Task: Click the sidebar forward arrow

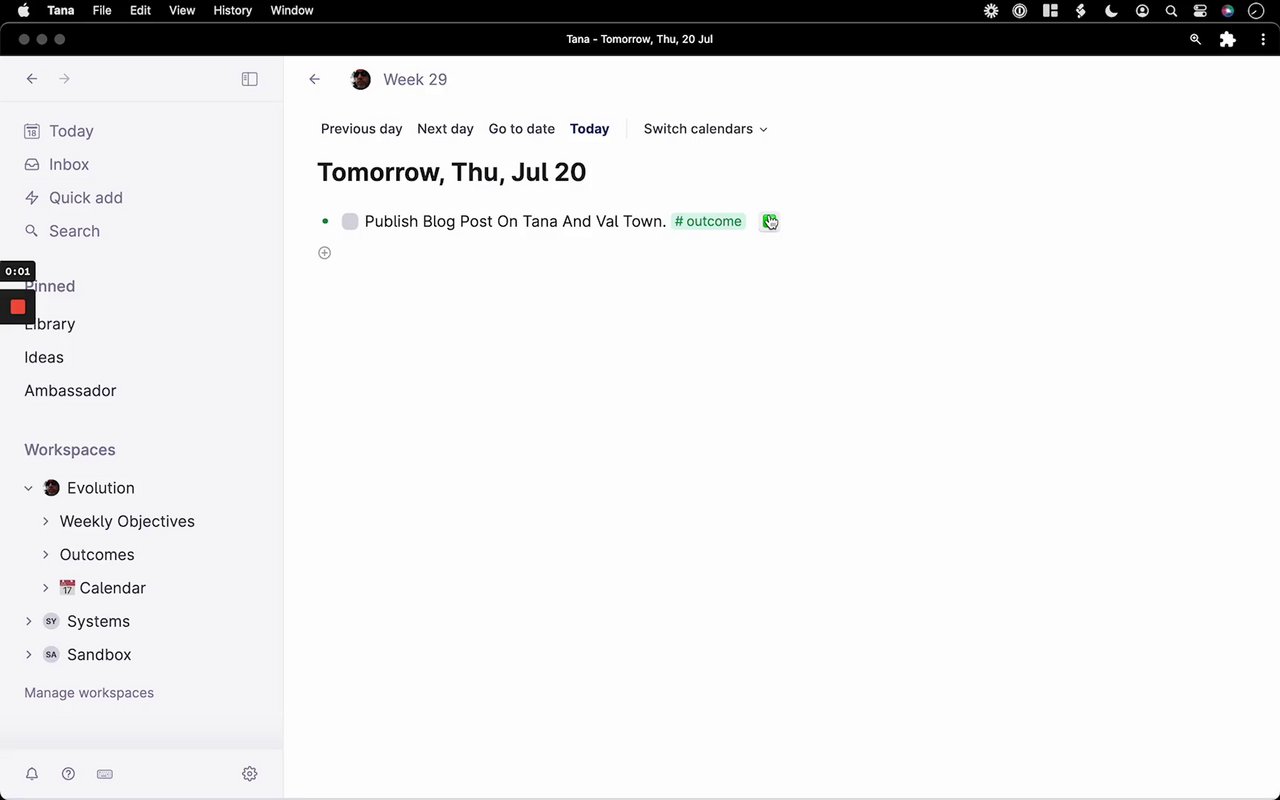Action: 64,79
